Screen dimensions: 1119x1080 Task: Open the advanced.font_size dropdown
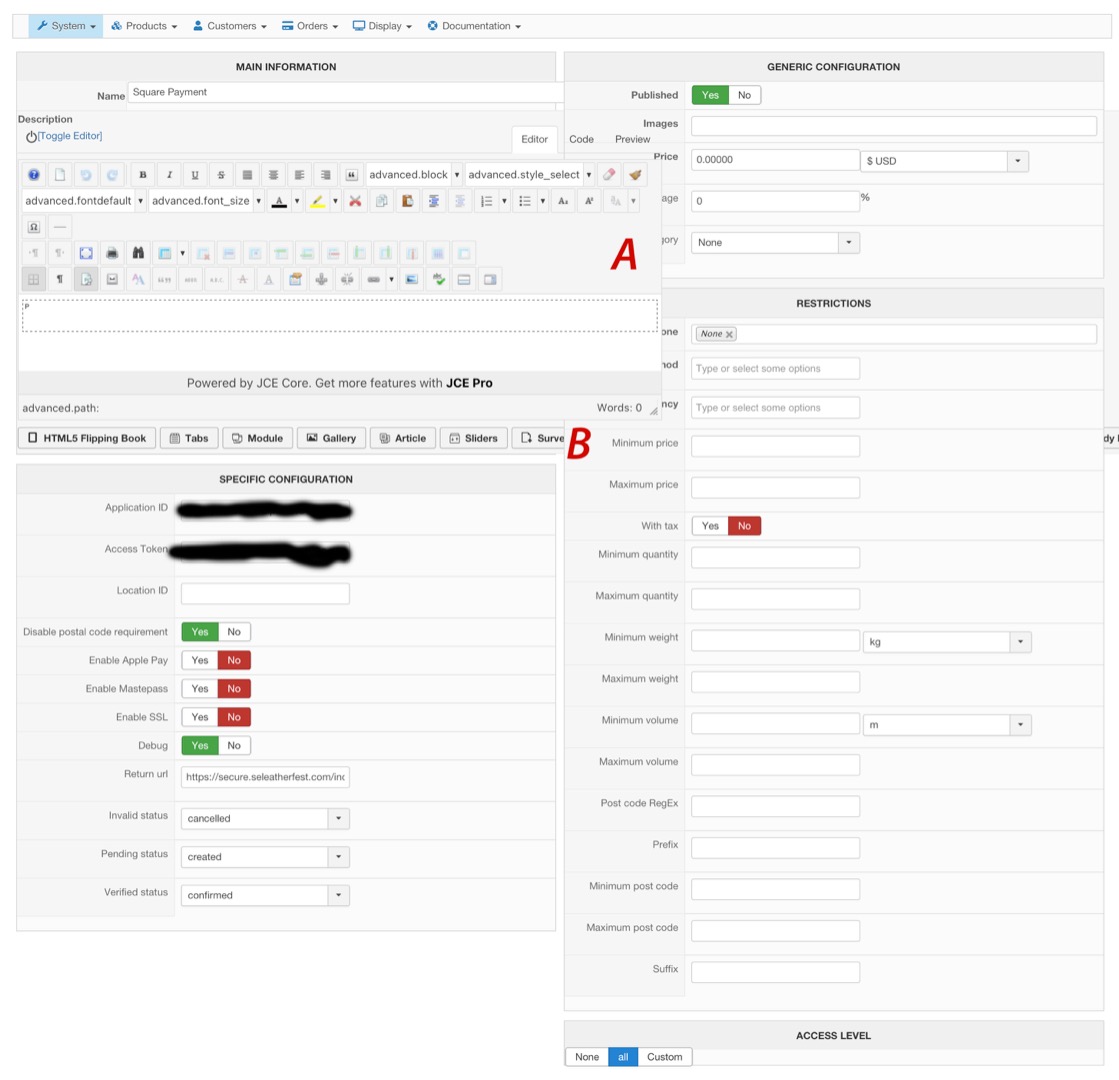point(206,201)
